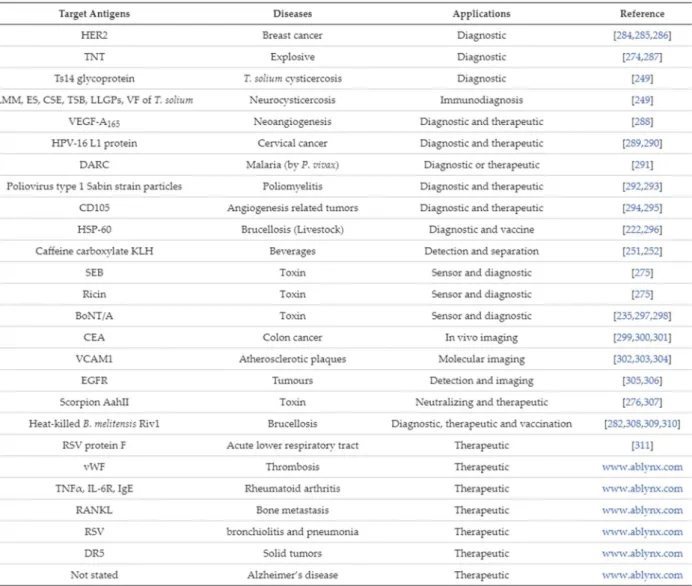Click the Applications column header
692x586 pixels.
tap(481, 14)
